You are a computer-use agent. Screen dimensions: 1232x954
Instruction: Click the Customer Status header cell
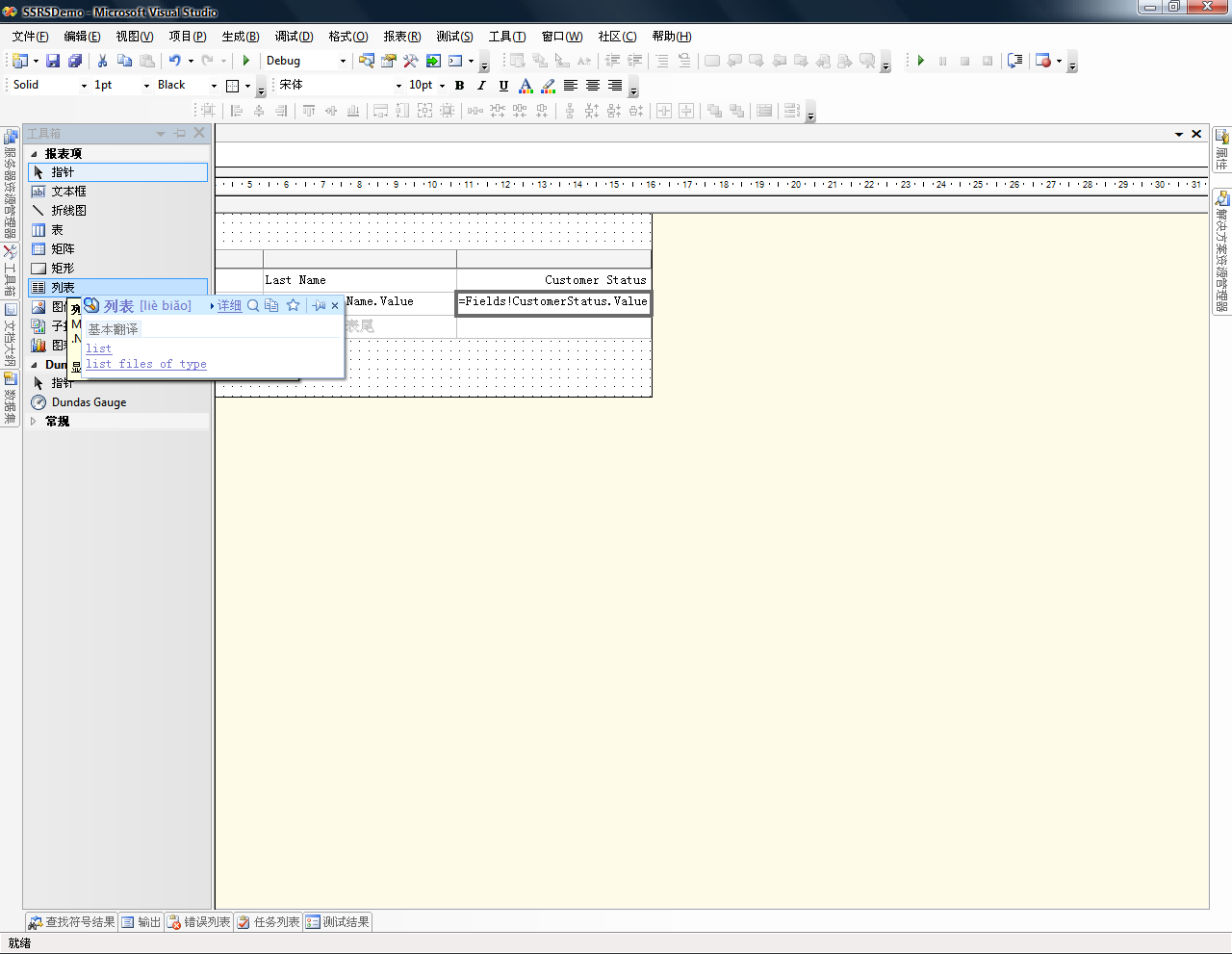(553, 280)
